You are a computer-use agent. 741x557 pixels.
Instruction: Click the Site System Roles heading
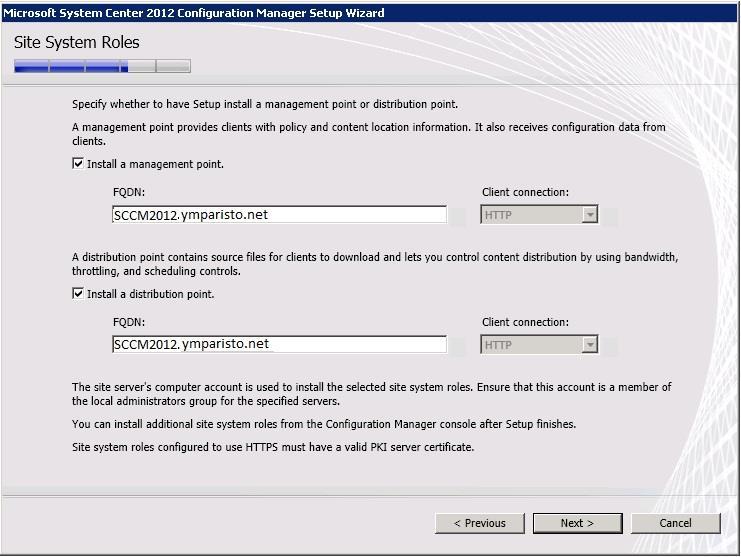click(x=77, y=43)
